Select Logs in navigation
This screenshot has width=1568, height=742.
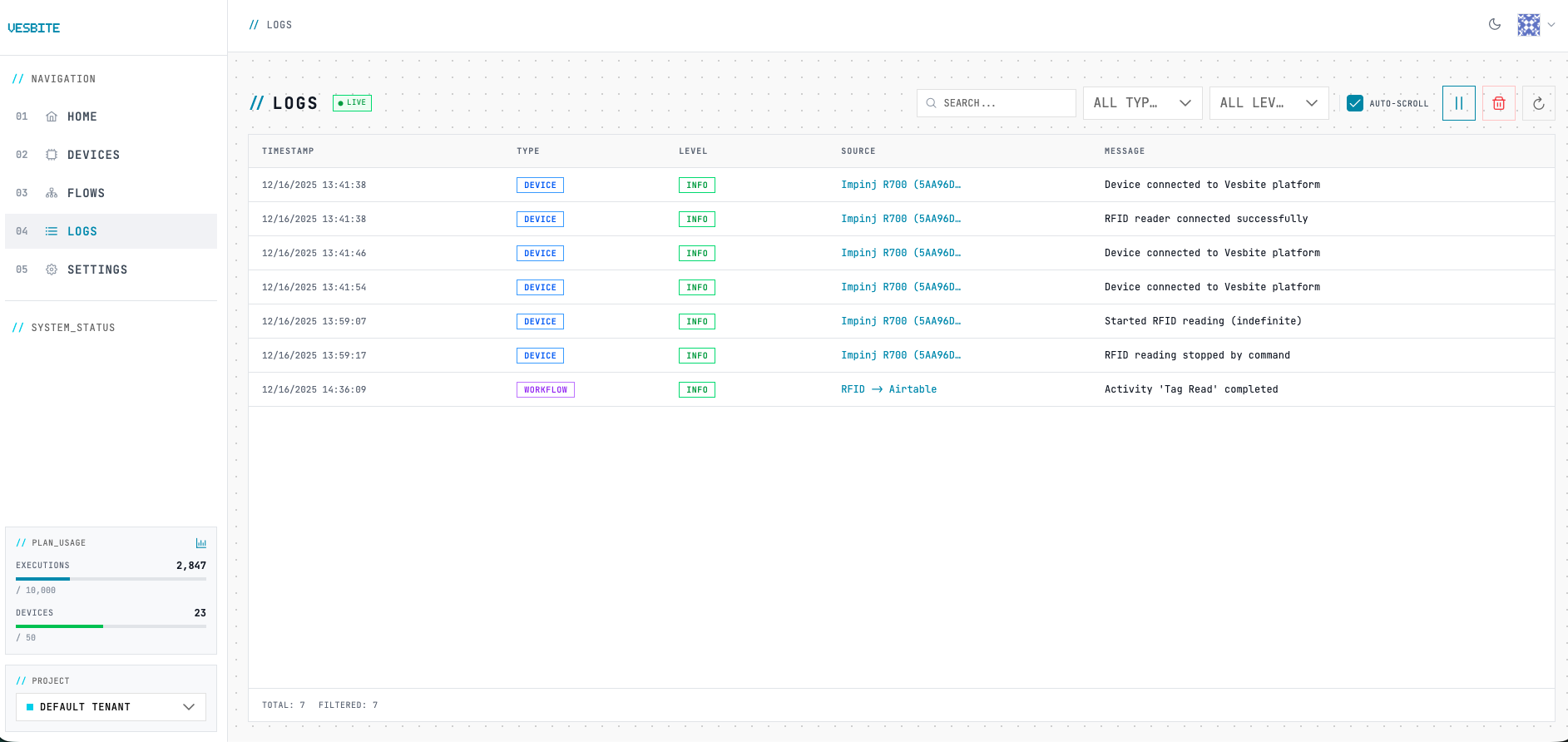[111, 231]
